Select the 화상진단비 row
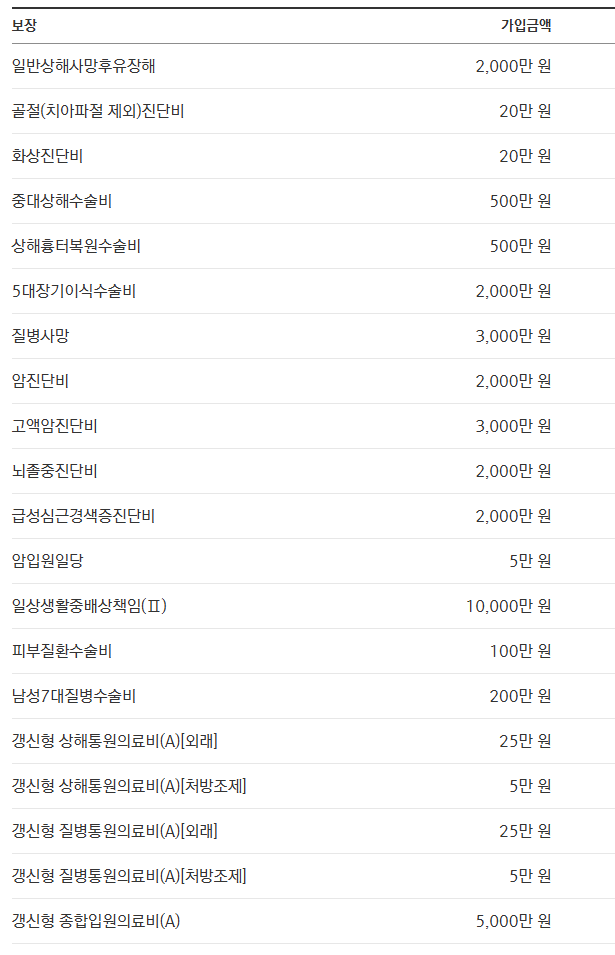This screenshot has height=955, width=615. pyautogui.click(x=313, y=156)
